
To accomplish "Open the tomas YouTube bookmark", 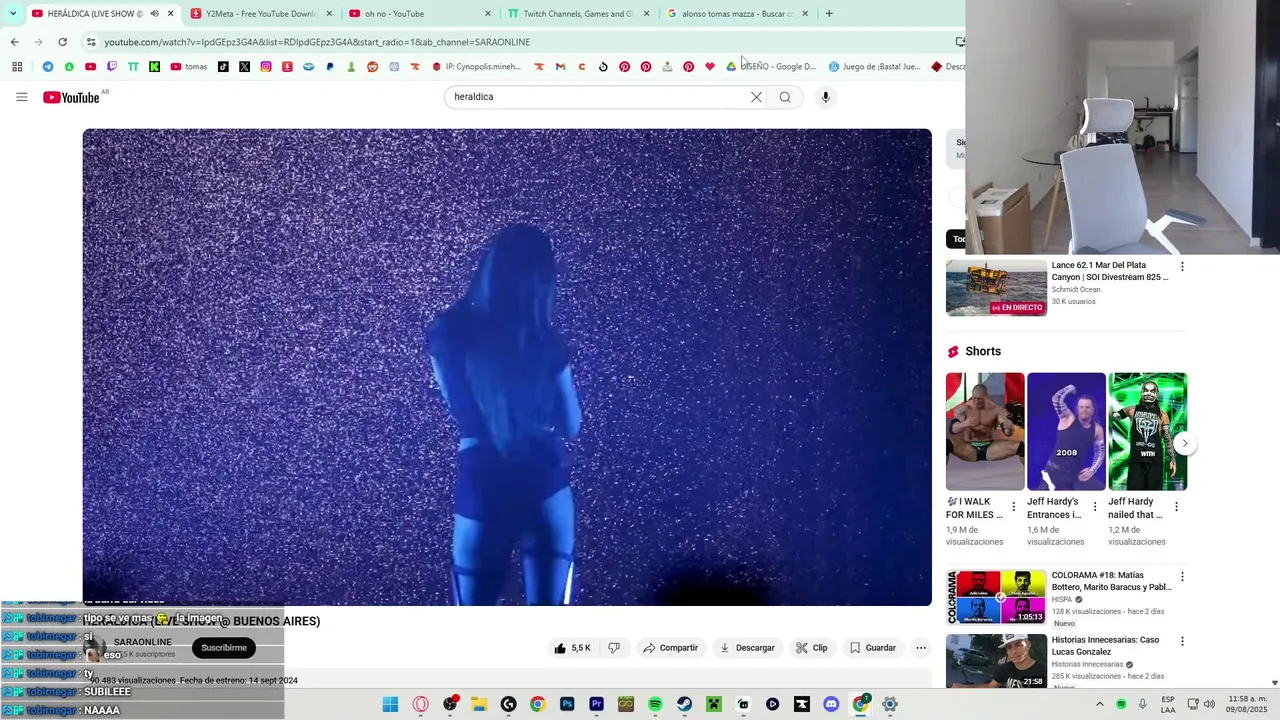I will pyautogui.click(x=189, y=67).
